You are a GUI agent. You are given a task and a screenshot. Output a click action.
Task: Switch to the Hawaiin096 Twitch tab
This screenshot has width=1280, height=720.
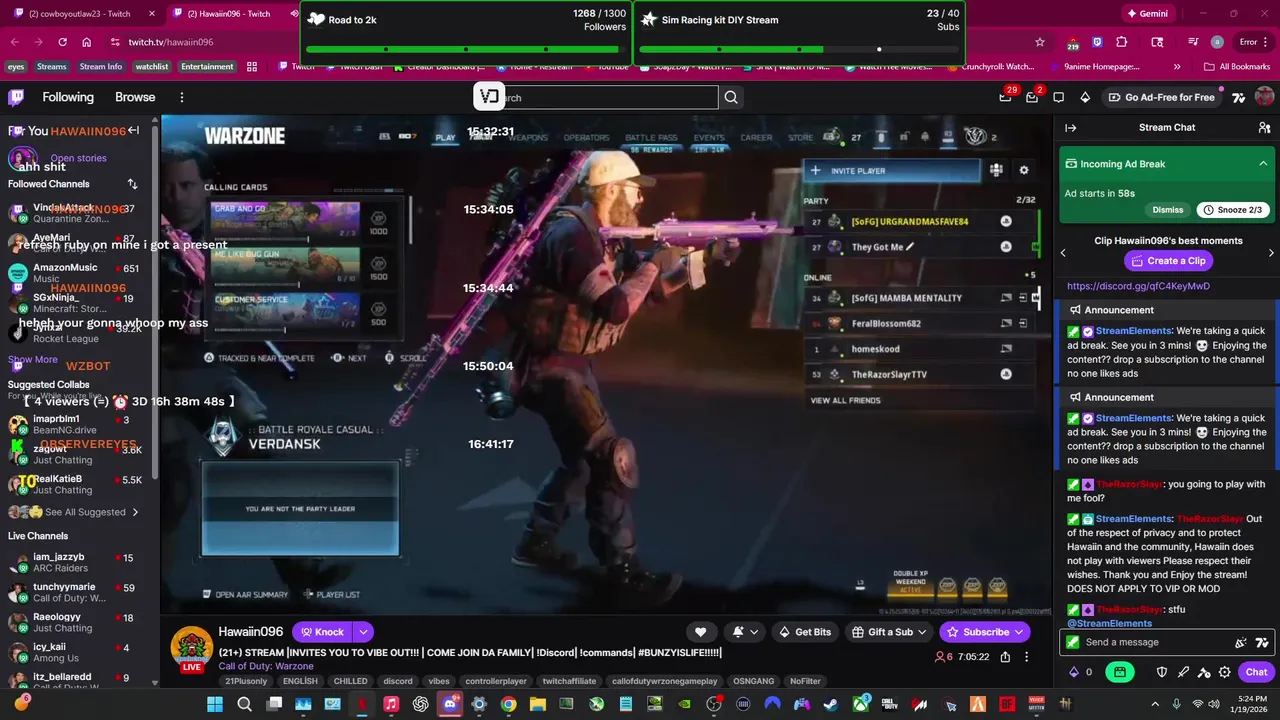coord(230,14)
